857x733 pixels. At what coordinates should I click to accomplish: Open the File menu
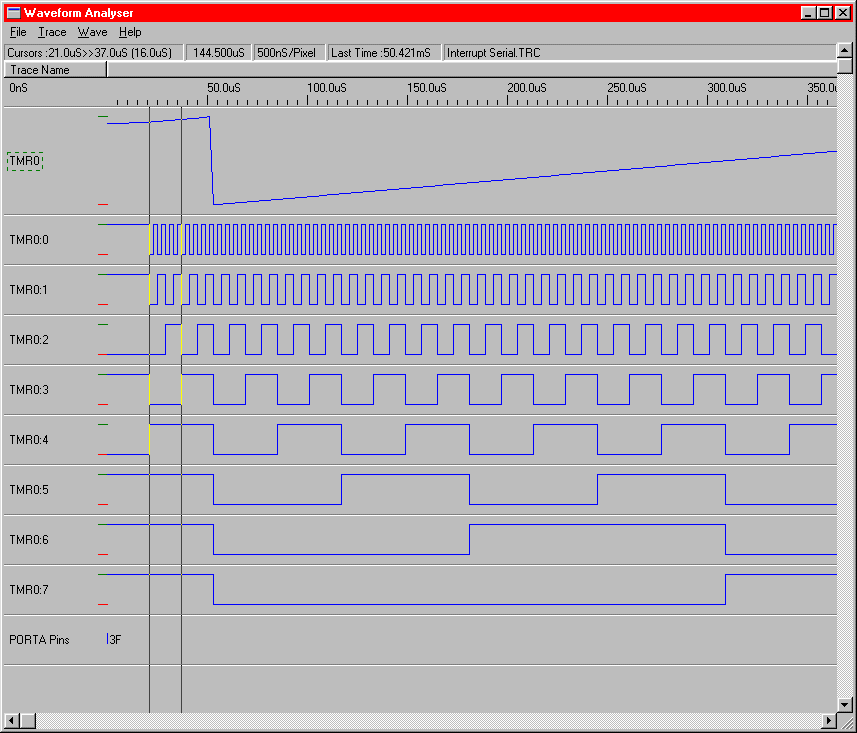[18, 32]
